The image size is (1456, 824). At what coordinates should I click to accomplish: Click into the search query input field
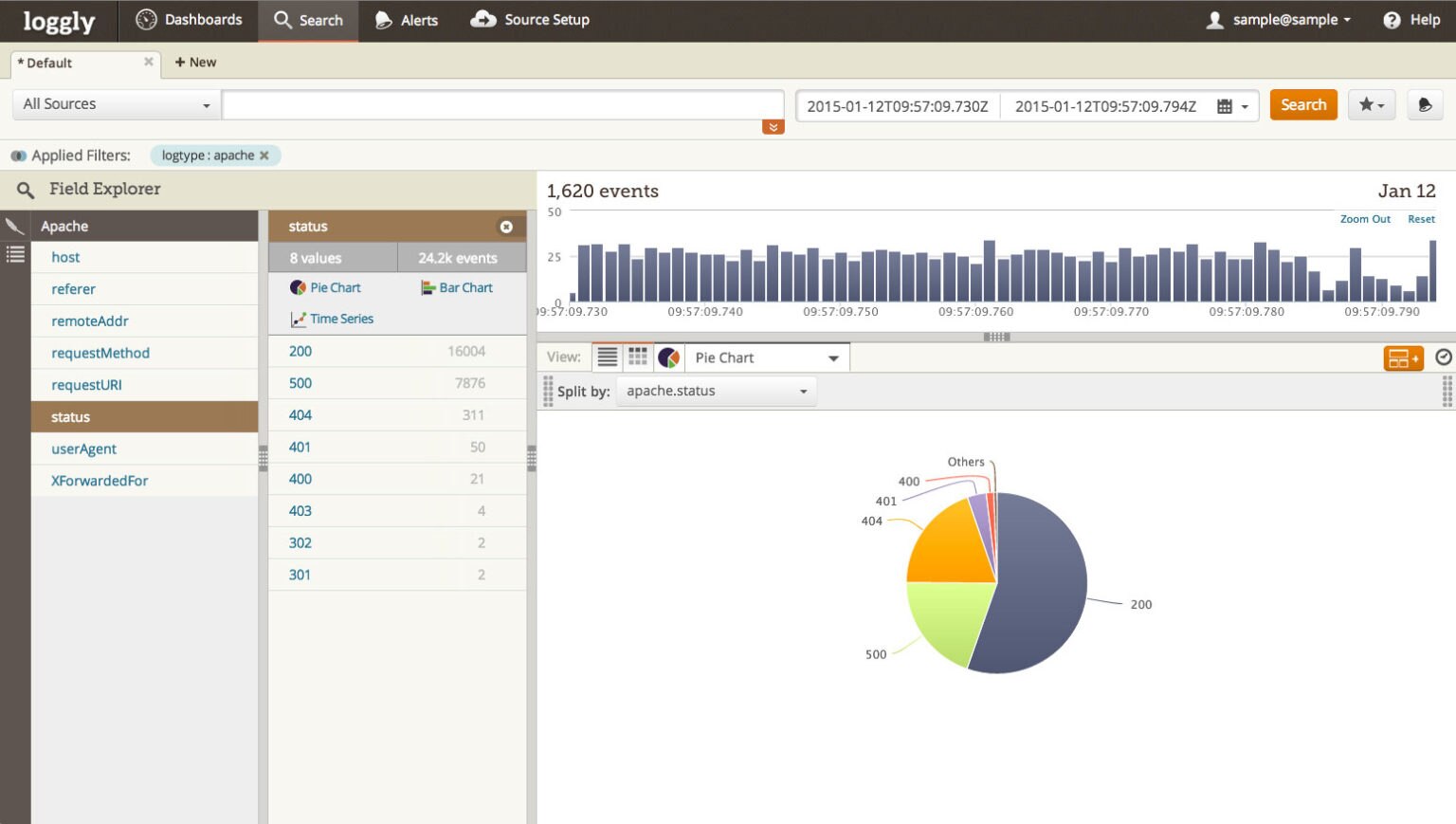[502, 105]
